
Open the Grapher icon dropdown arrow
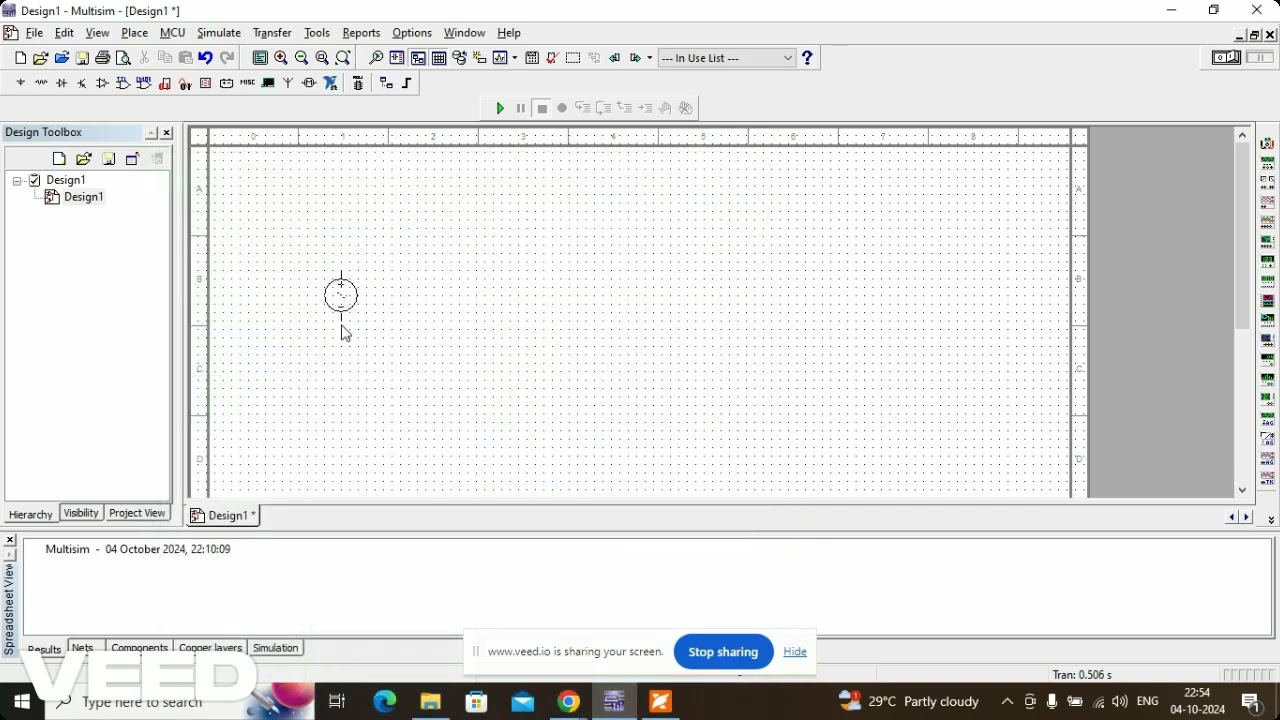[515, 58]
